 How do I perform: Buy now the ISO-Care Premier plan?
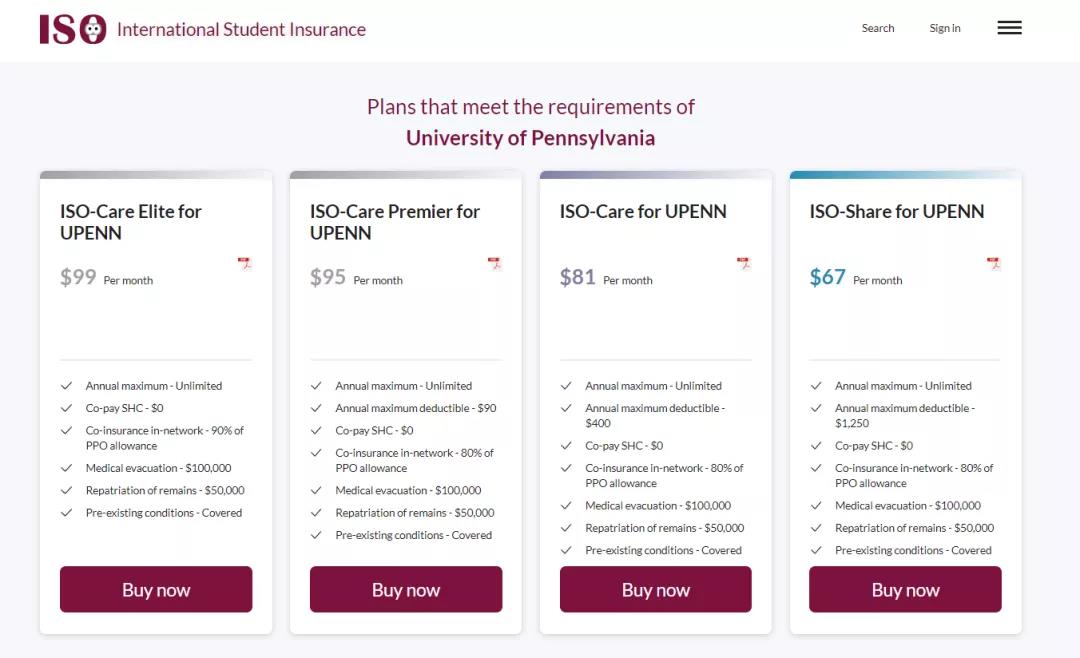click(x=406, y=590)
